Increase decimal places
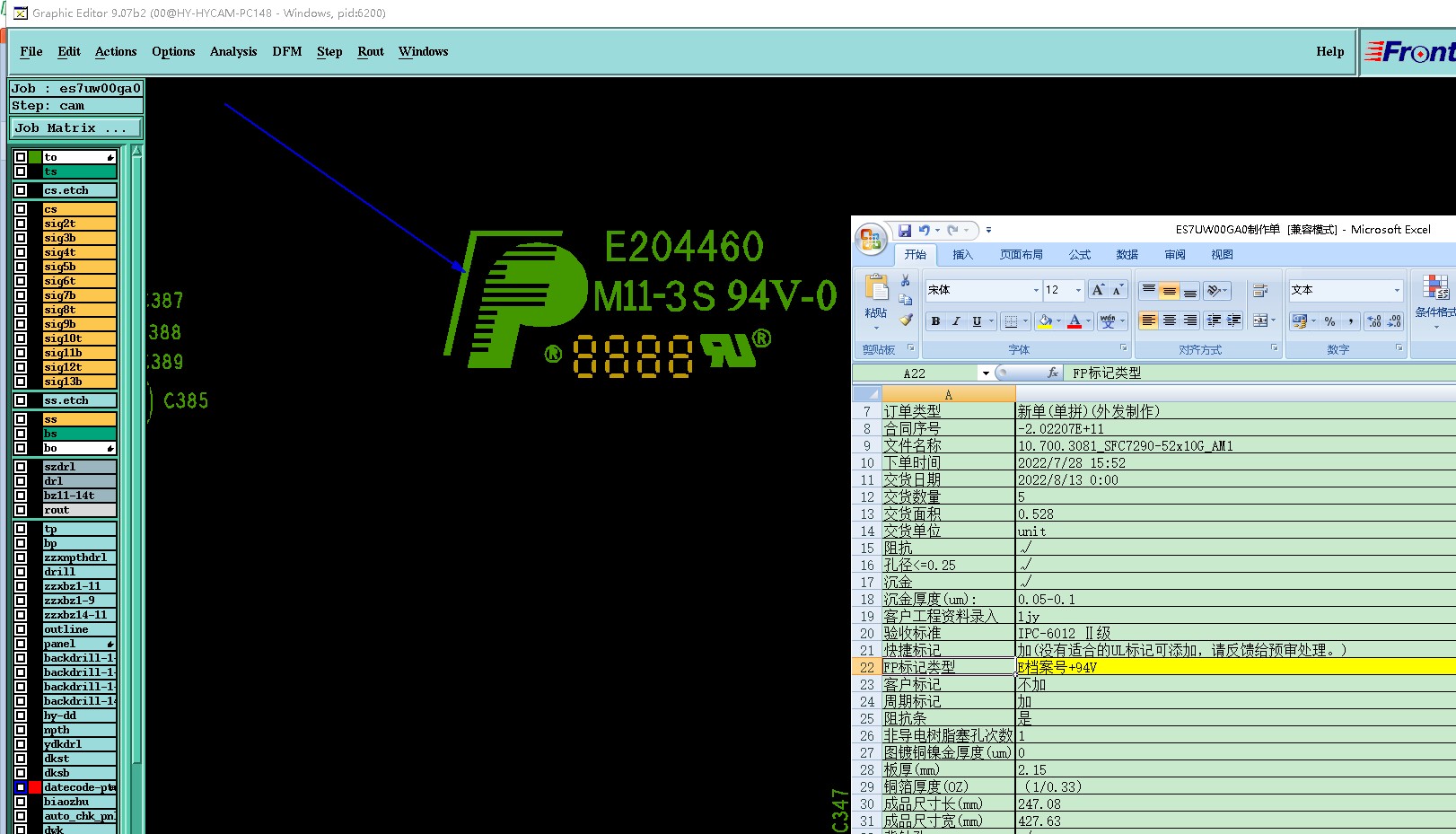 click(1374, 320)
